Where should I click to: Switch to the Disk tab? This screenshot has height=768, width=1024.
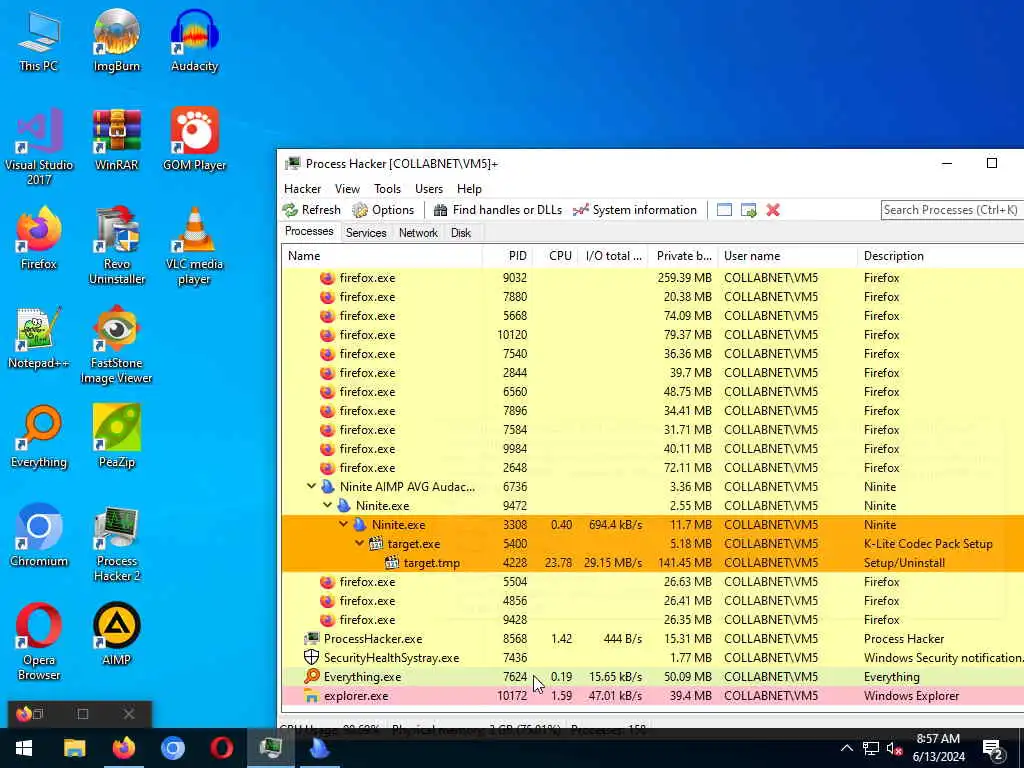[460, 232]
